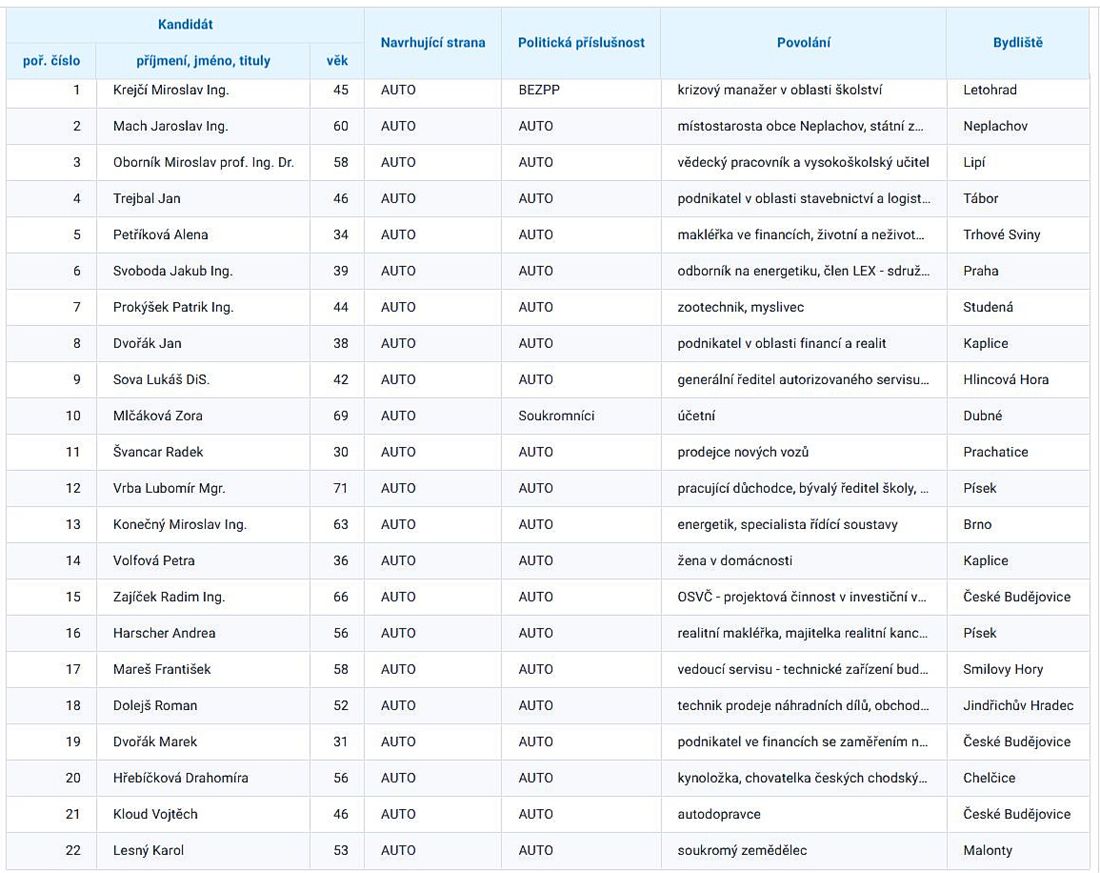This screenshot has width=1100, height=873.
Task: Click the 'Navrhující strana' column header
Action: (432, 43)
